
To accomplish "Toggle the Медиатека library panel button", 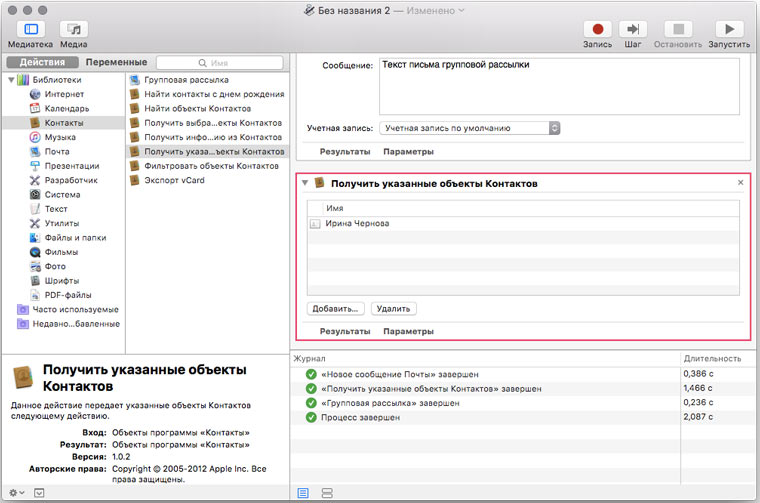I will (x=31, y=29).
